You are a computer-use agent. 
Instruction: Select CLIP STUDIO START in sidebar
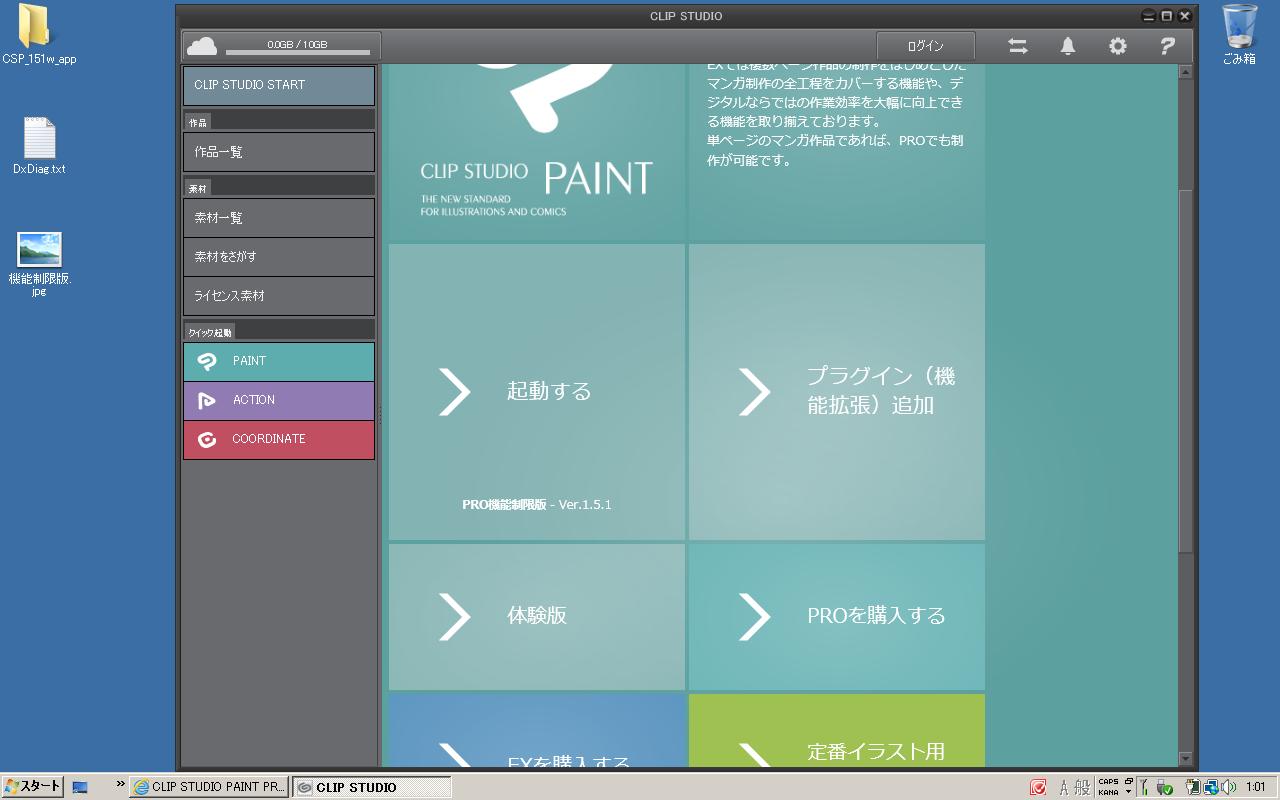[x=279, y=85]
